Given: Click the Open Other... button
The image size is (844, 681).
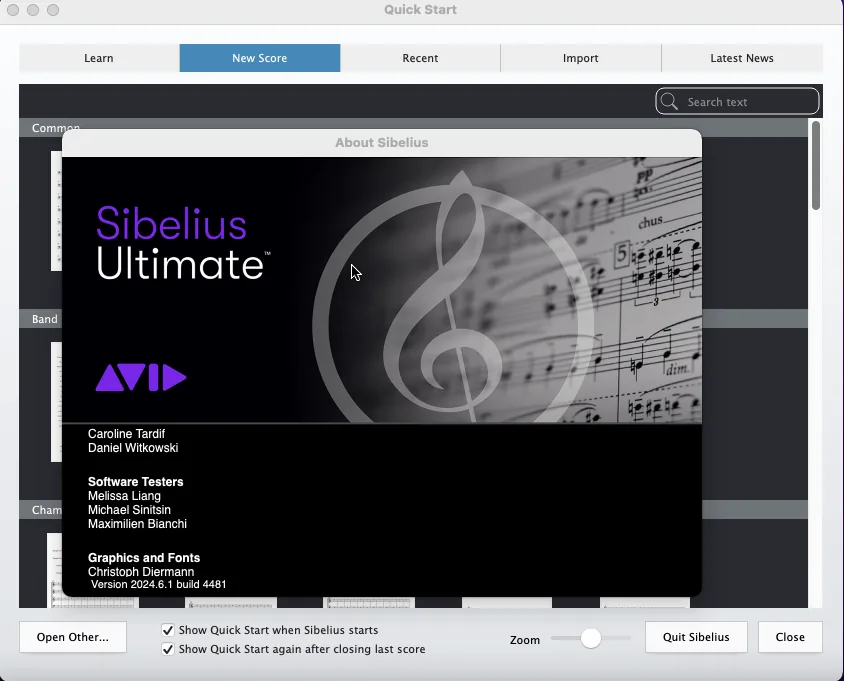Looking at the screenshot, I should 73,637.
